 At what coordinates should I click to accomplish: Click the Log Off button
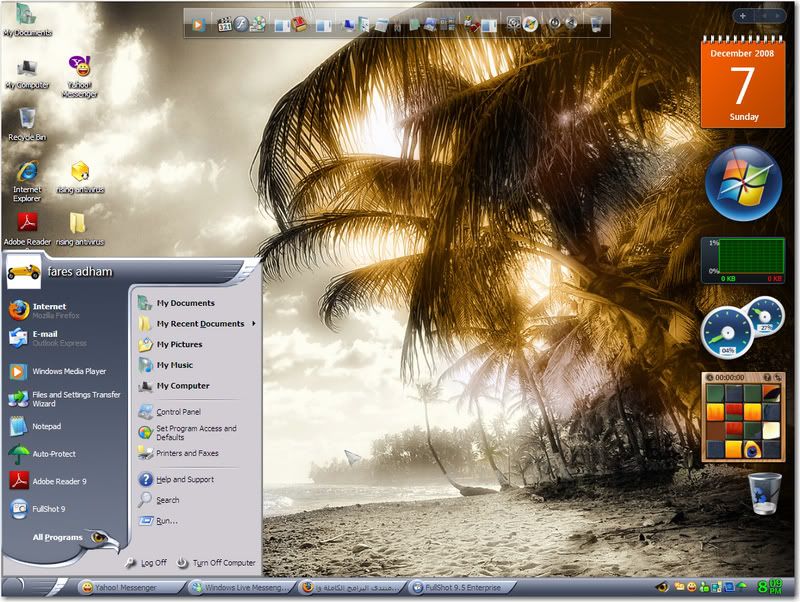(146, 563)
